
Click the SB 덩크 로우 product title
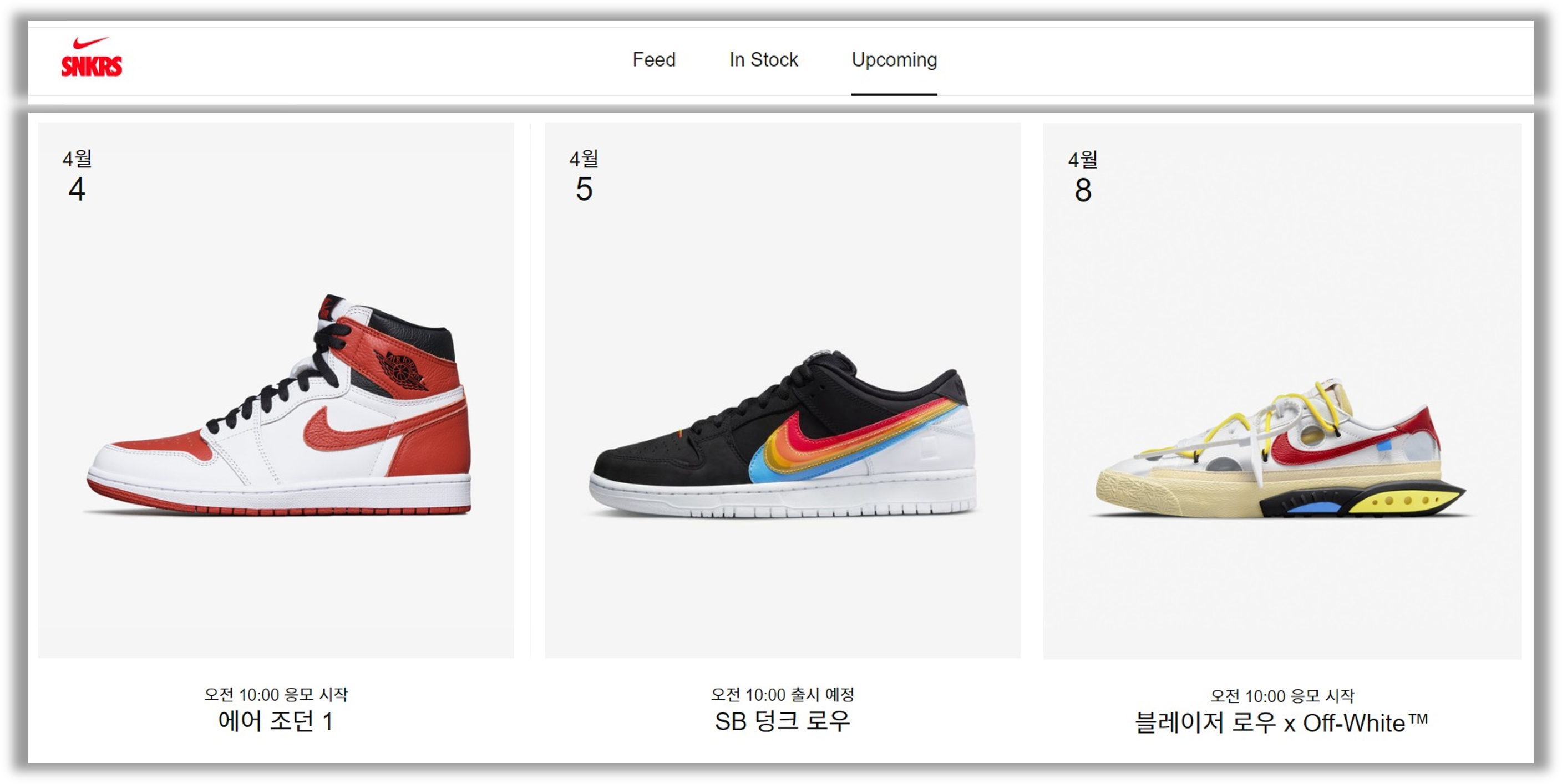coord(783,721)
